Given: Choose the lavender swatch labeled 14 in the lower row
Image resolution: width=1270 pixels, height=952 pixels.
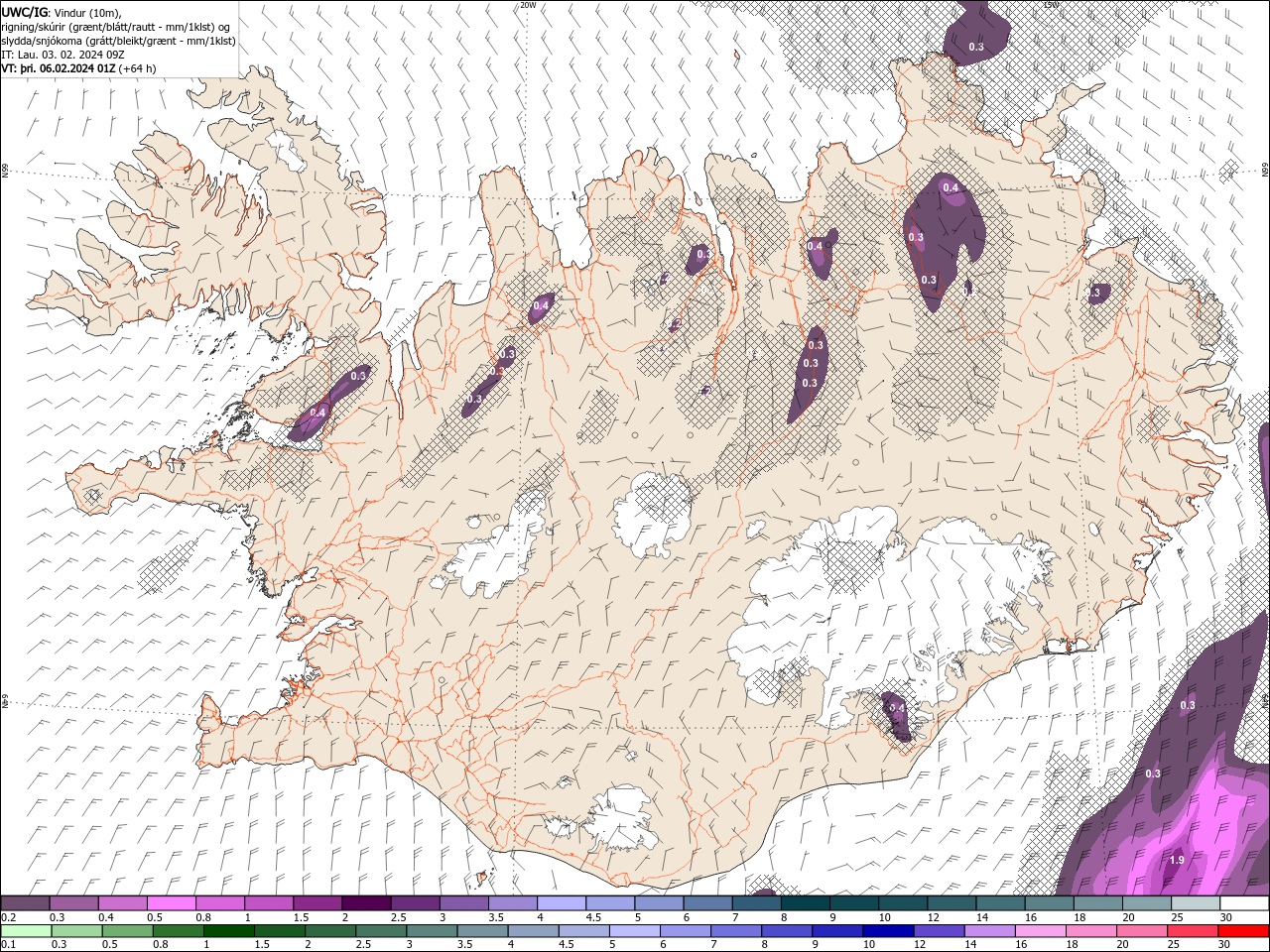Looking at the screenshot, I should [x=990, y=931].
